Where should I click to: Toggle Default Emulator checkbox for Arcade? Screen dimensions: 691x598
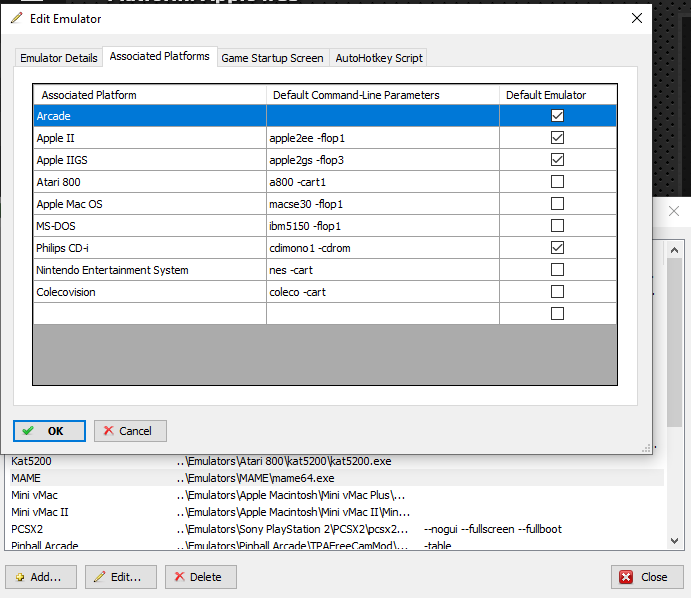click(x=557, y=115)
